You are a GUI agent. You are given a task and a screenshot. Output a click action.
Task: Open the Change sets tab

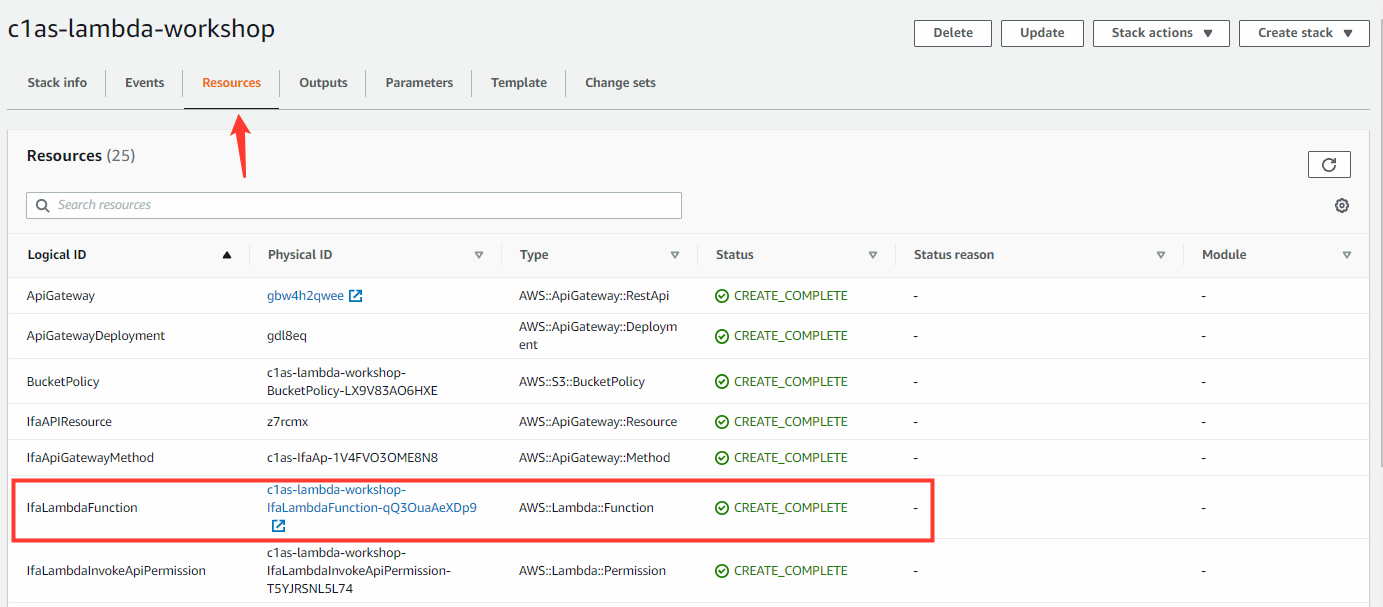pyautogui.click(x=620, y=83)
